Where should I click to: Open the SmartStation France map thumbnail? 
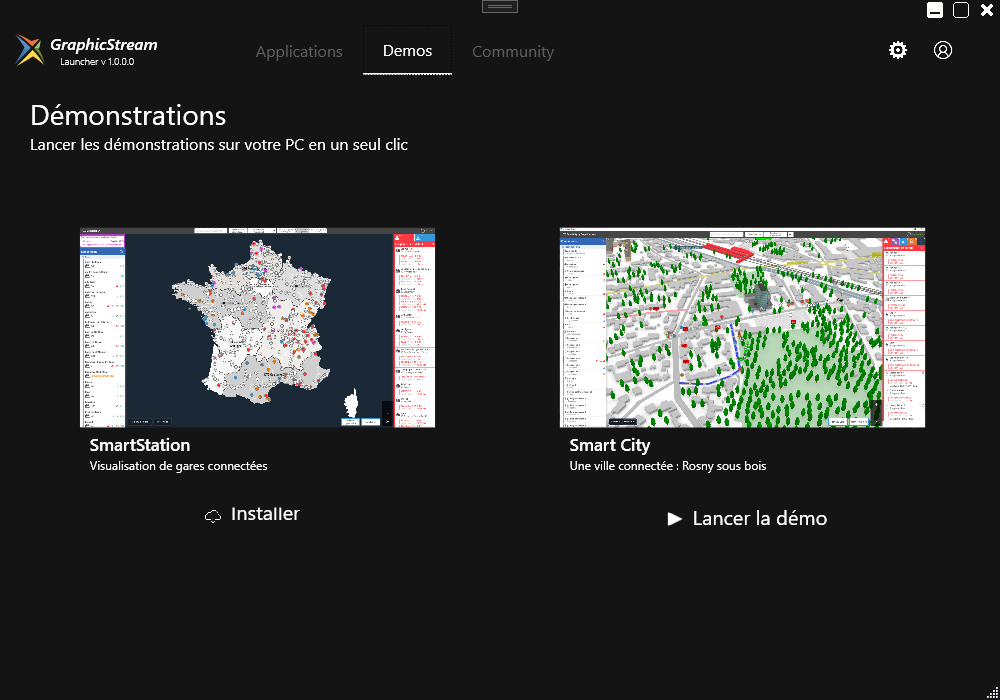click(257, 327)
